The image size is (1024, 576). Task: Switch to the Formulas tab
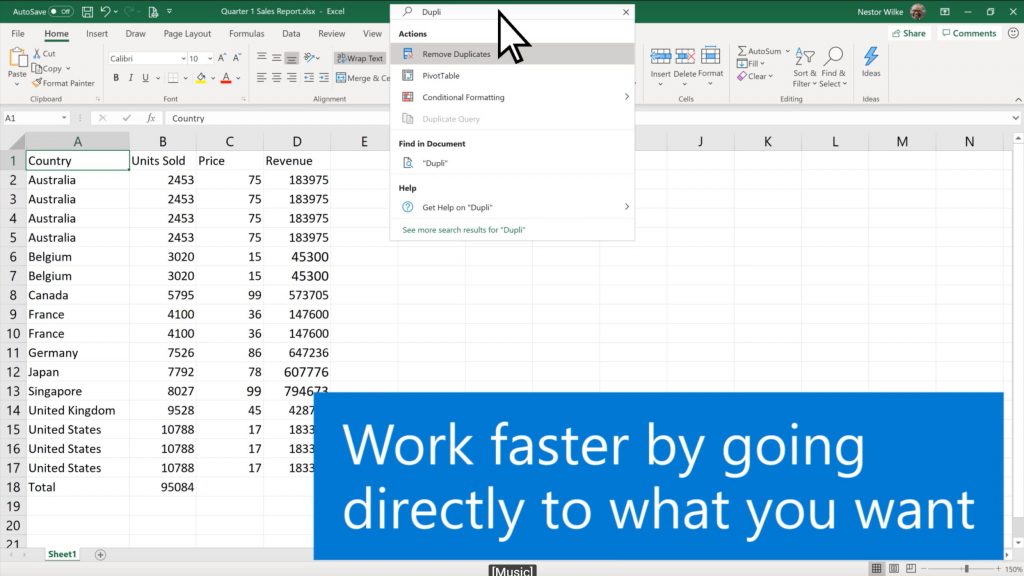pos(246,33)
